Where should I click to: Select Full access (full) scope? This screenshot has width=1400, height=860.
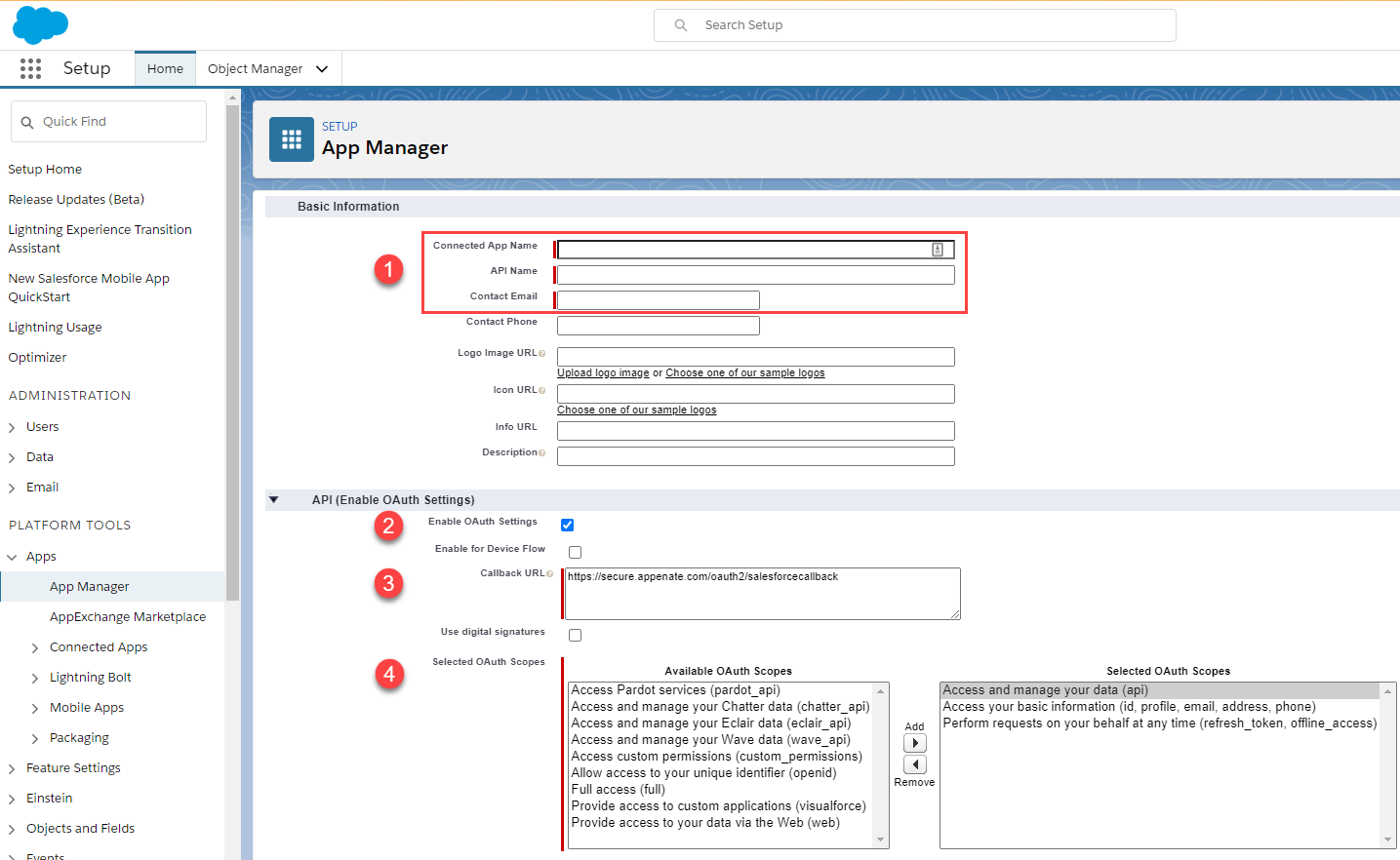[618, 790]
